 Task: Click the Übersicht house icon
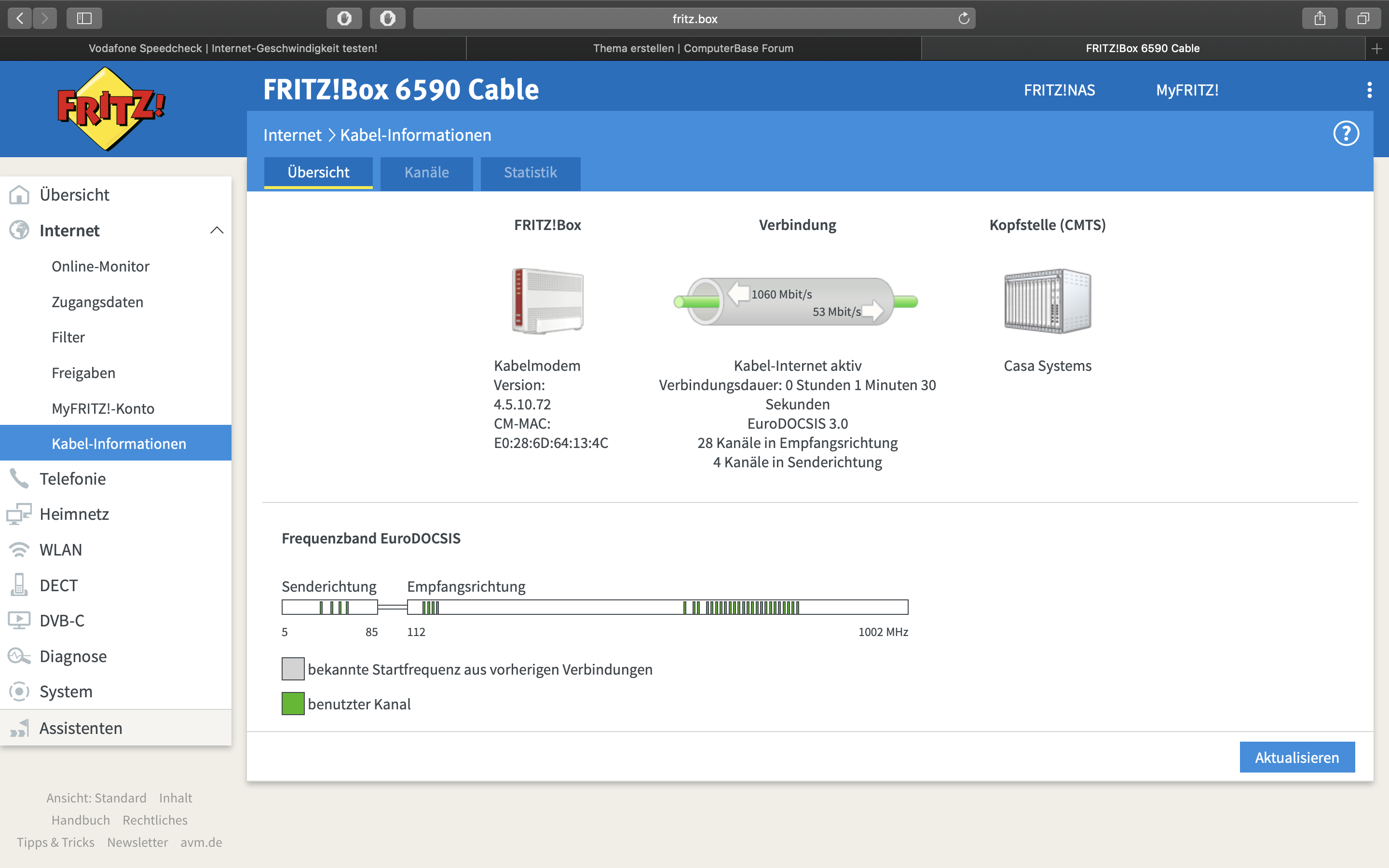tap(19, 195)
